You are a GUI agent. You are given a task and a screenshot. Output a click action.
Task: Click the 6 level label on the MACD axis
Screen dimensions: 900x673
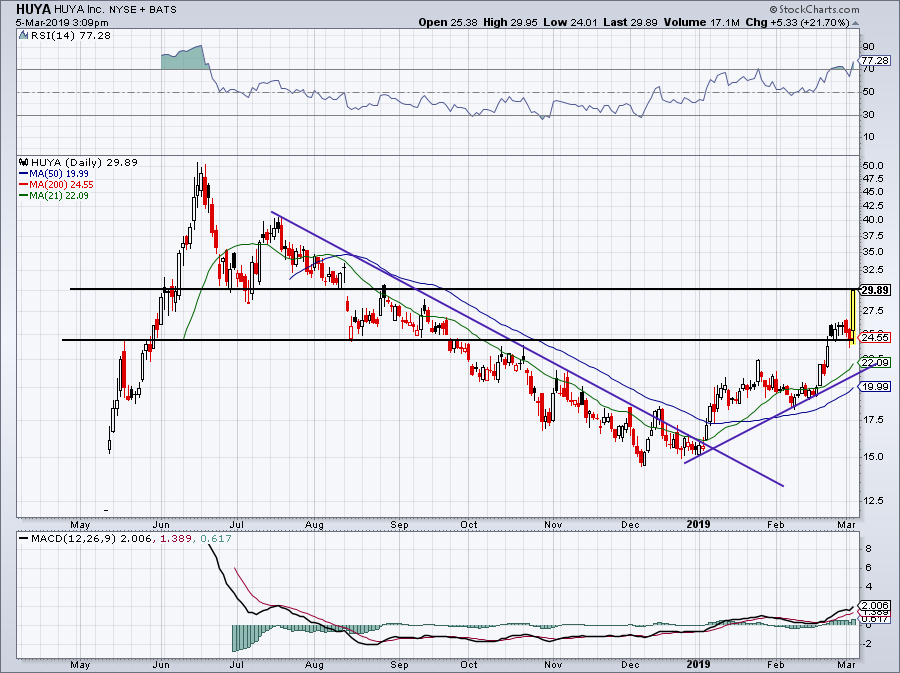(x=868, y=568)
